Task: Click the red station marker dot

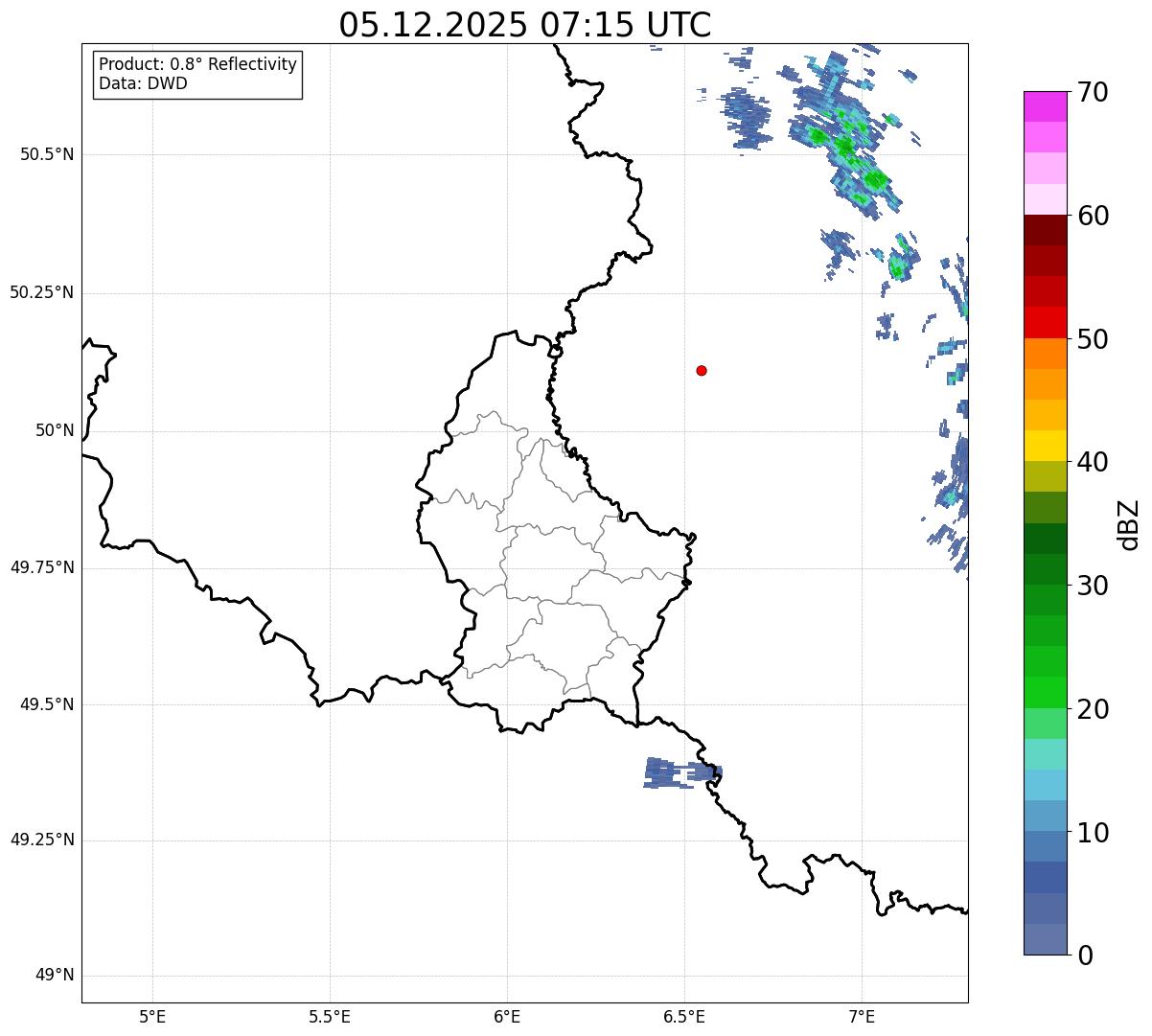Action: click(702, 370)
